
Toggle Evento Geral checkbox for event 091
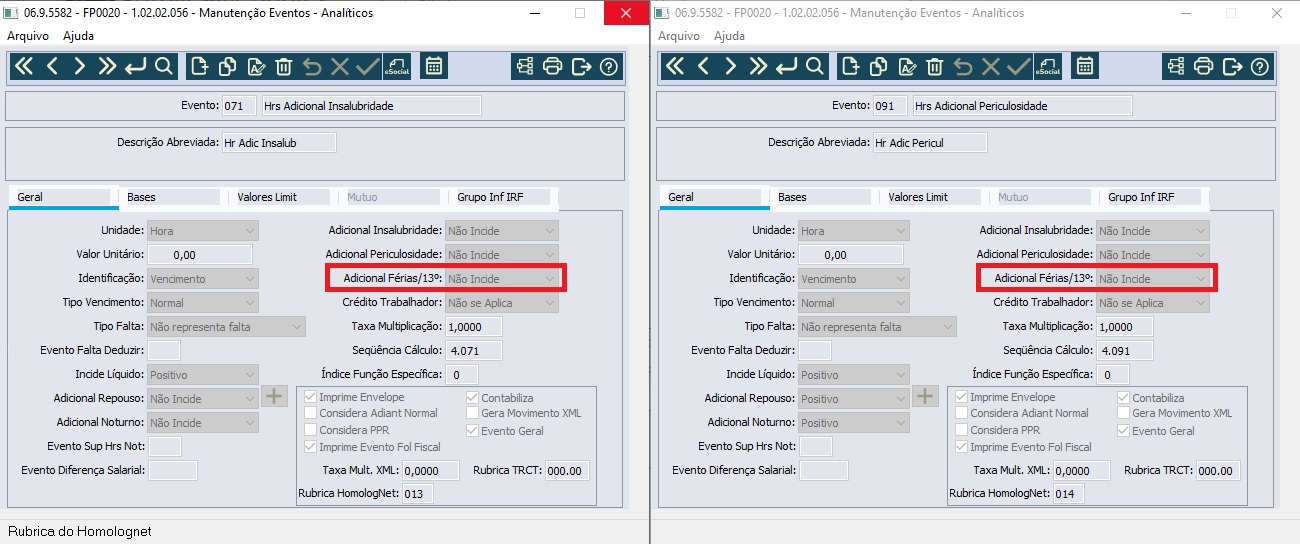point(1124,430)
